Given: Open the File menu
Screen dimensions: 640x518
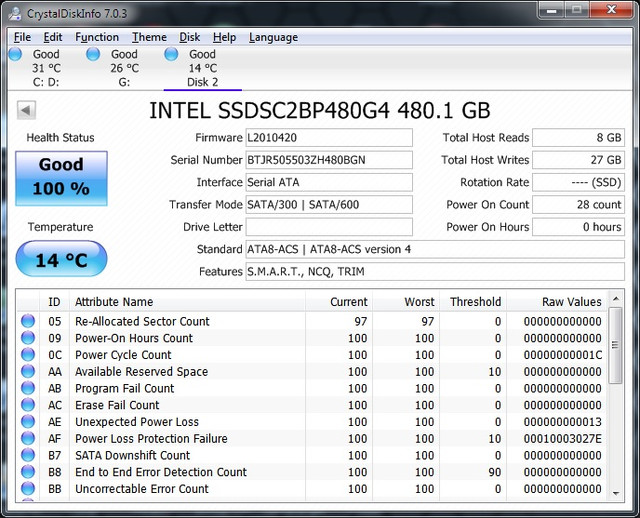Looking at the screenshot, I should tap(22, 37).
